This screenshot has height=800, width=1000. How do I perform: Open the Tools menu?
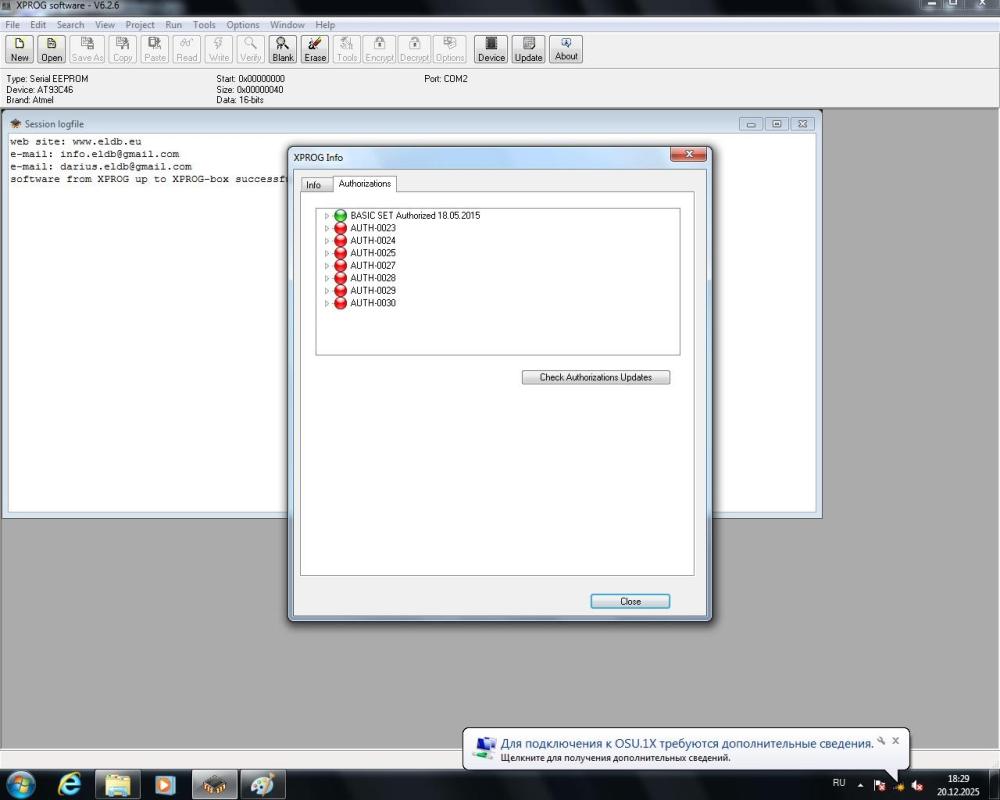click(204, 25)
